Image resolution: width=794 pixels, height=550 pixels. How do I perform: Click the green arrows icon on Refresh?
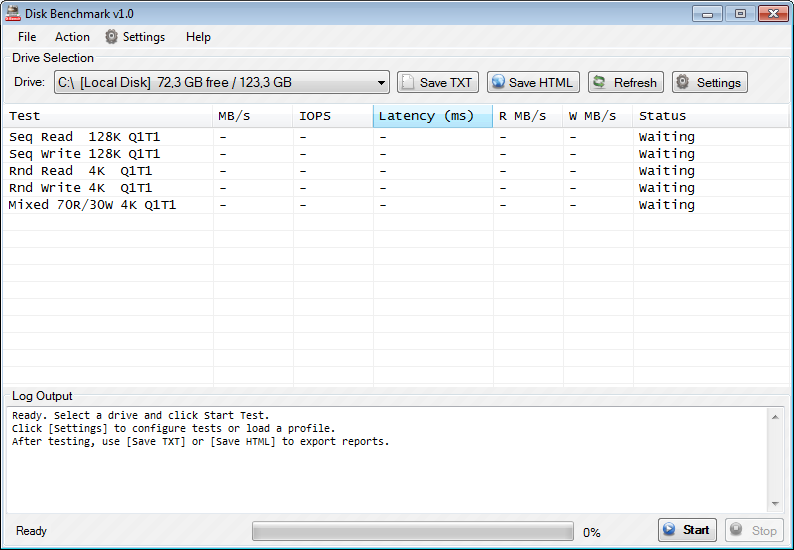pos(600,82)
